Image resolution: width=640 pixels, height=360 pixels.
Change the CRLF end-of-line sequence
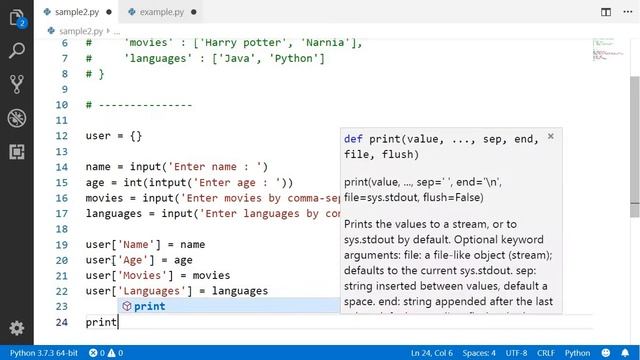coord(546,353)
